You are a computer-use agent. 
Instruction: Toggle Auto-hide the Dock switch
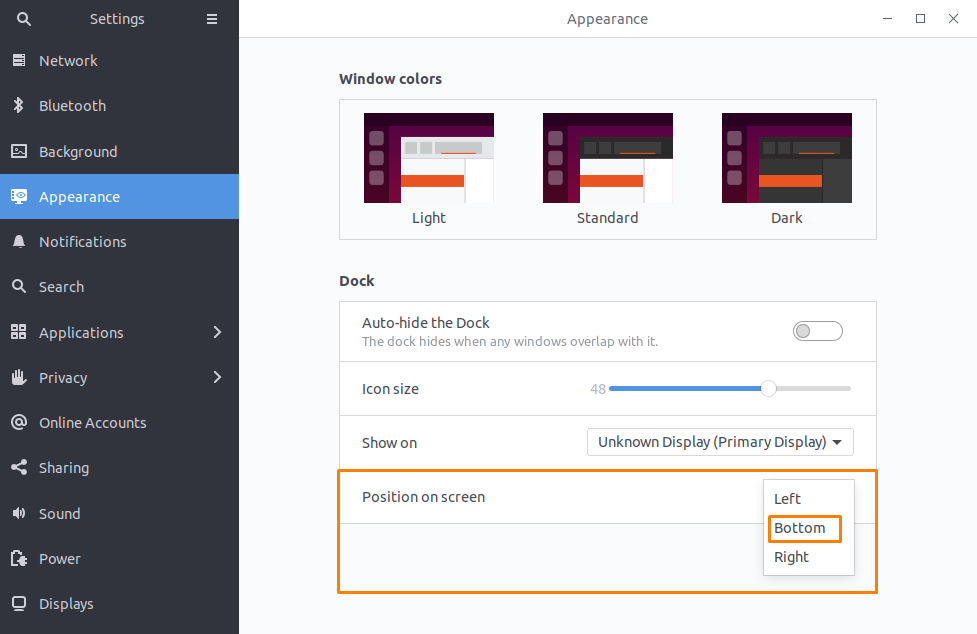click(817, 331)
